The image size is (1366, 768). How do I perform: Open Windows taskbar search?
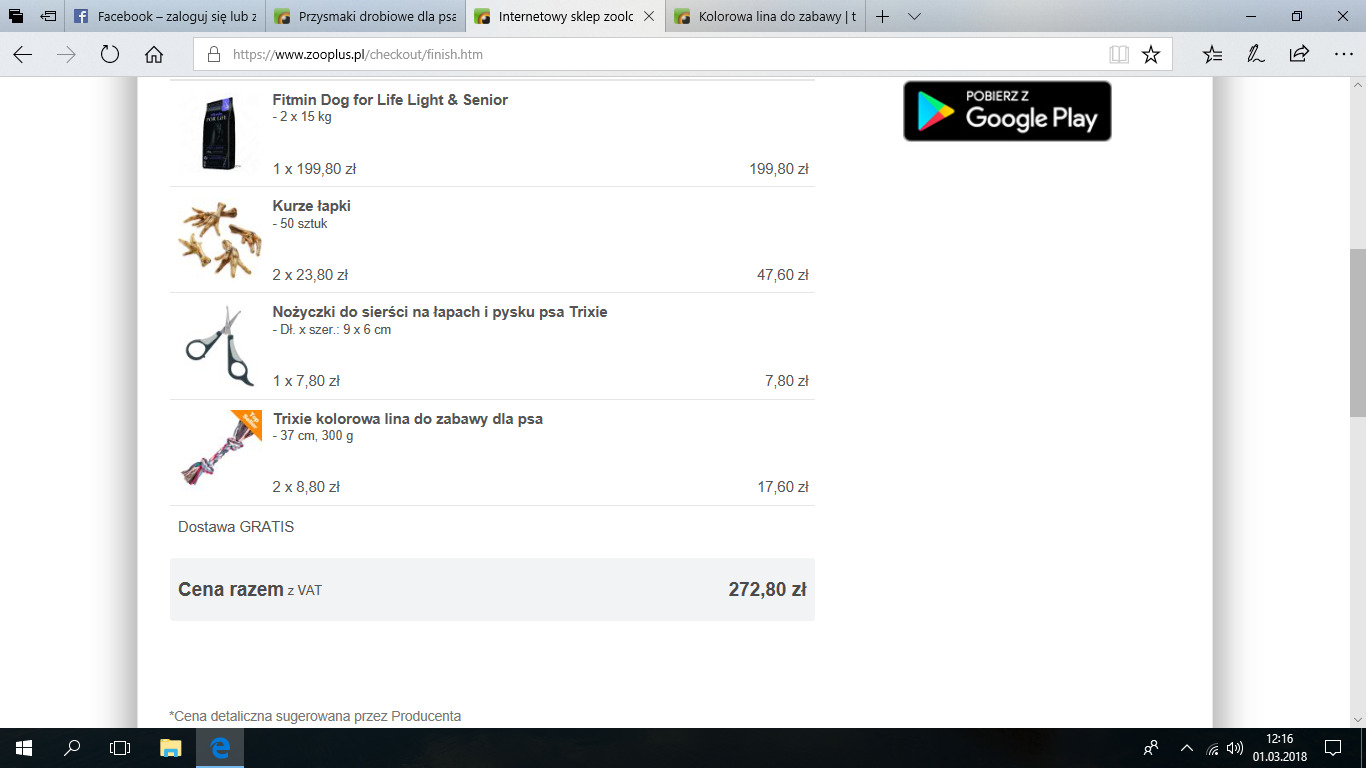[x=72, y=748]
